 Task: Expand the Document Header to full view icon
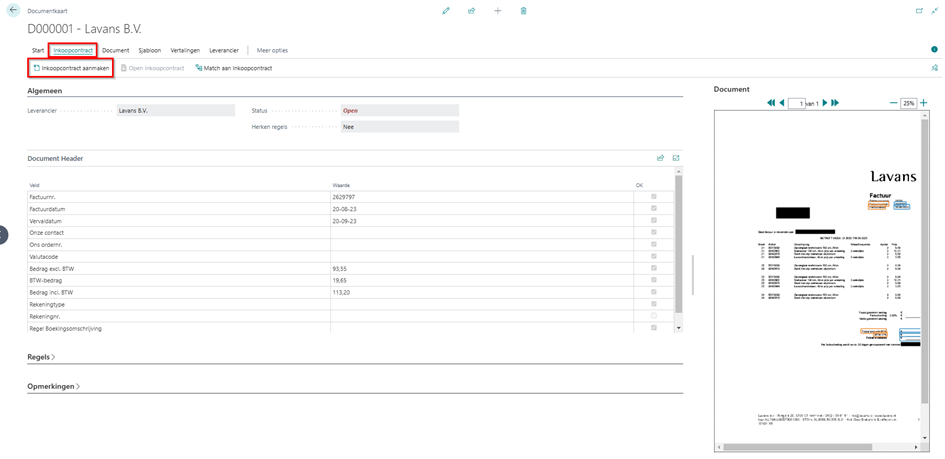pos(676,158)
